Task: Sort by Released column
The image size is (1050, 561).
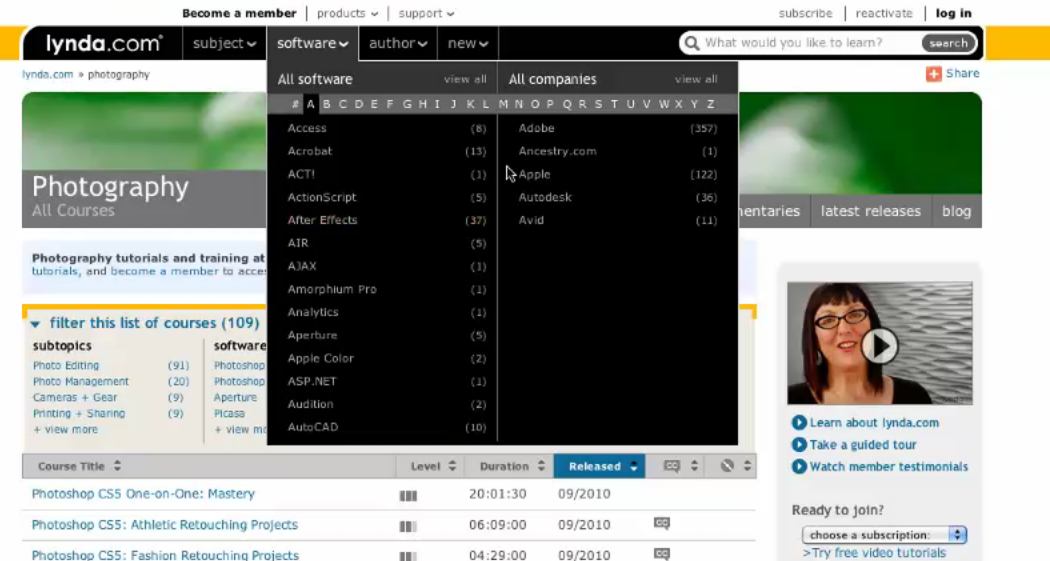Action: point(599,466)
